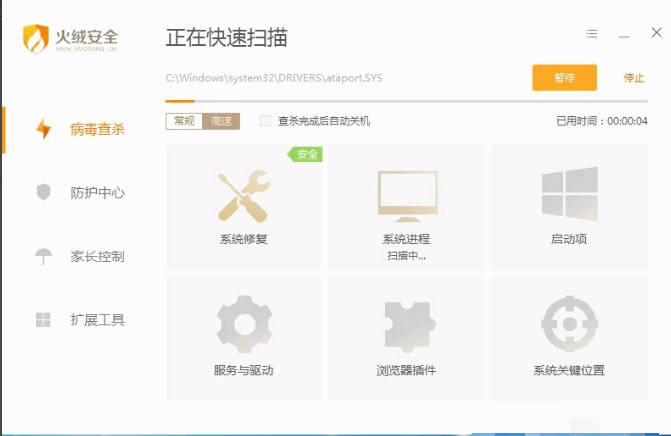Click the 启动项 Windows logo icon
Screen dimensions: 671x436
(x=570, y=193)
